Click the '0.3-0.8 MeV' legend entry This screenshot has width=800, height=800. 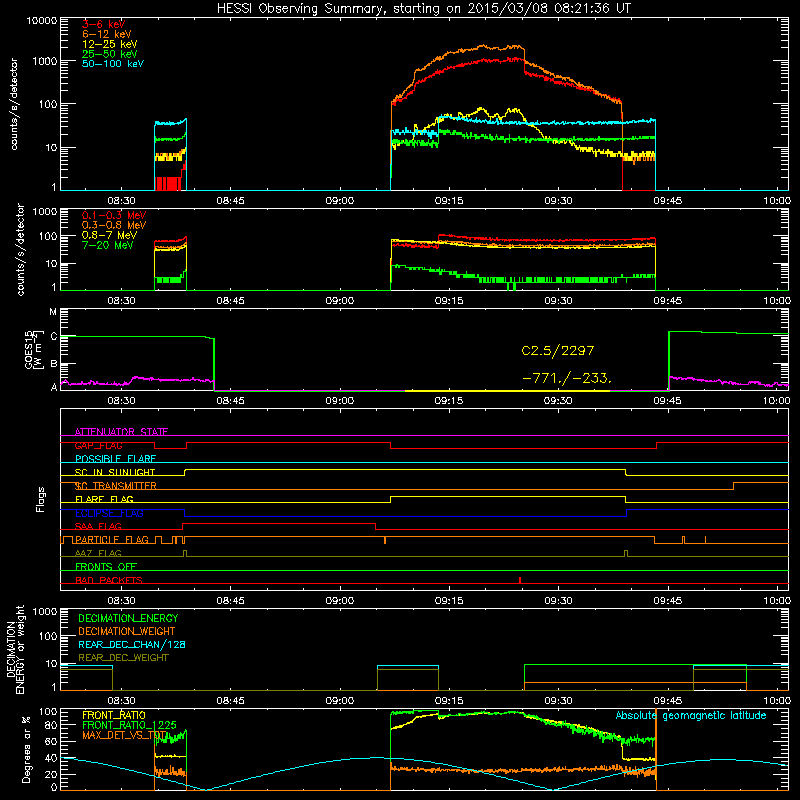[x=114, y=225]
